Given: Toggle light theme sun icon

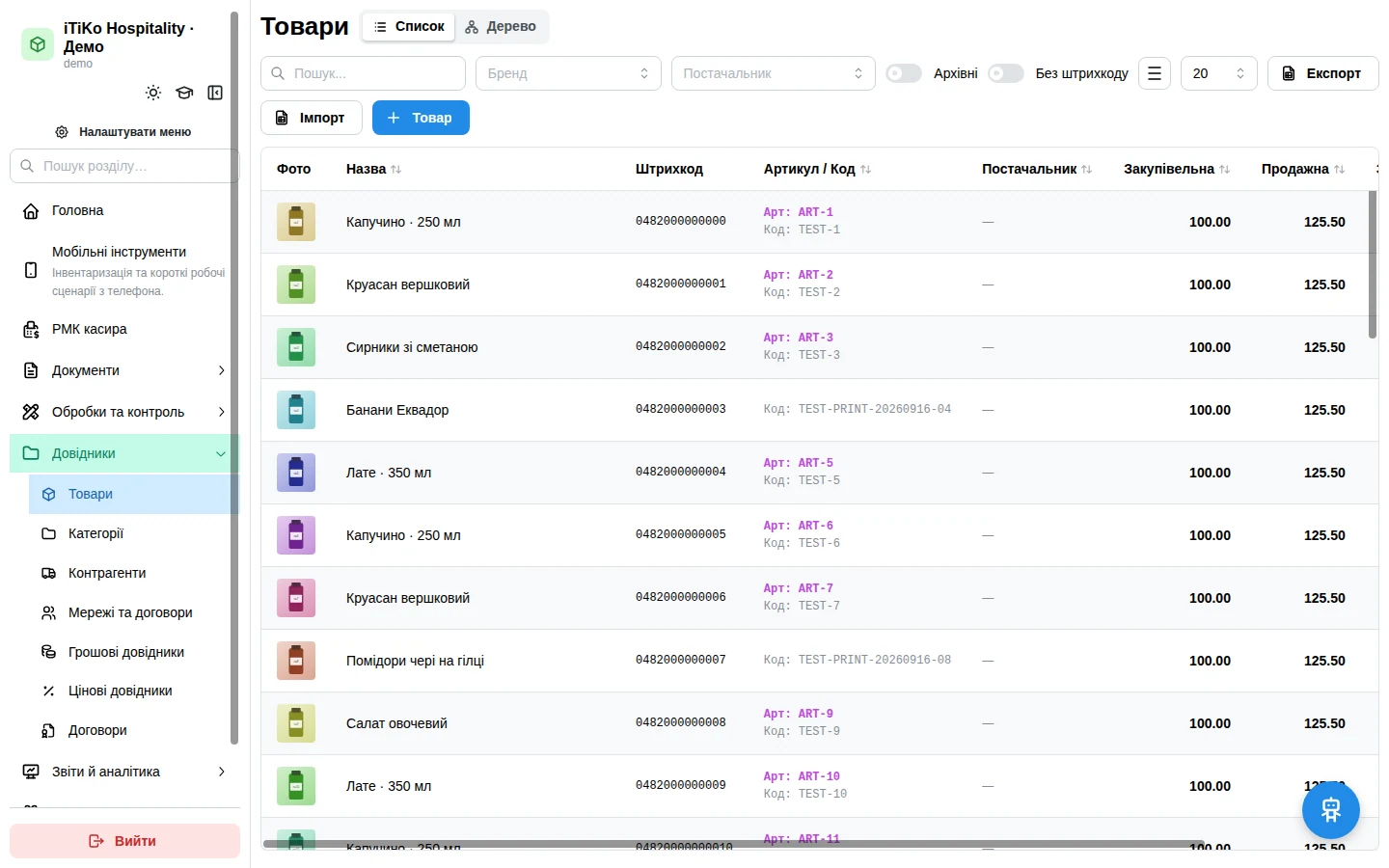Looking at the screenshot, I should click(153, 93).
